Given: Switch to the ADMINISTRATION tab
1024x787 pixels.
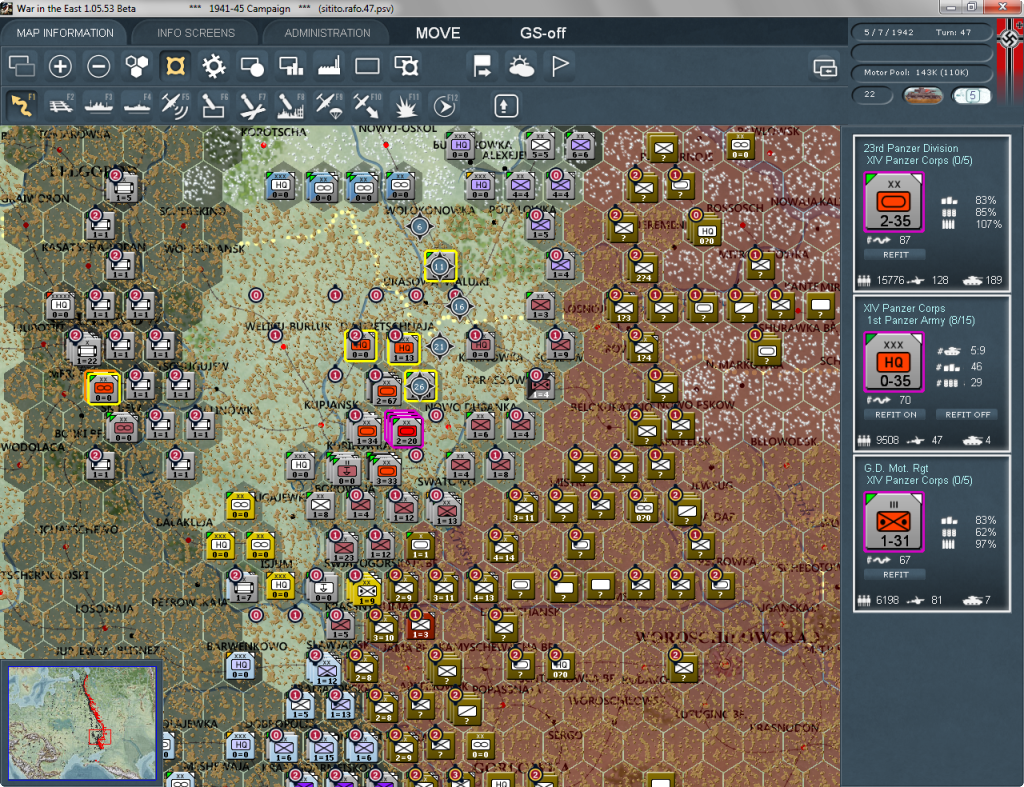Looking at the screenshot, I should (327, 33).
